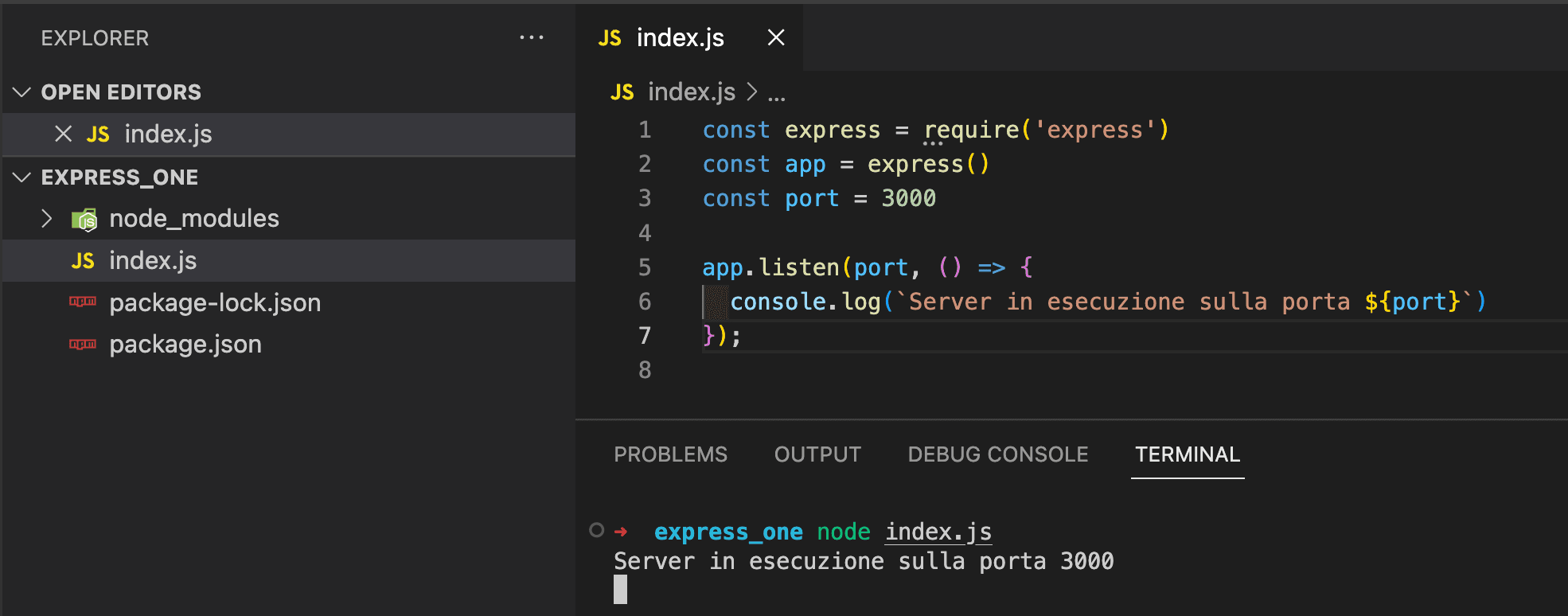Click '${port}' template expression on line 6

coord(1413,302)
